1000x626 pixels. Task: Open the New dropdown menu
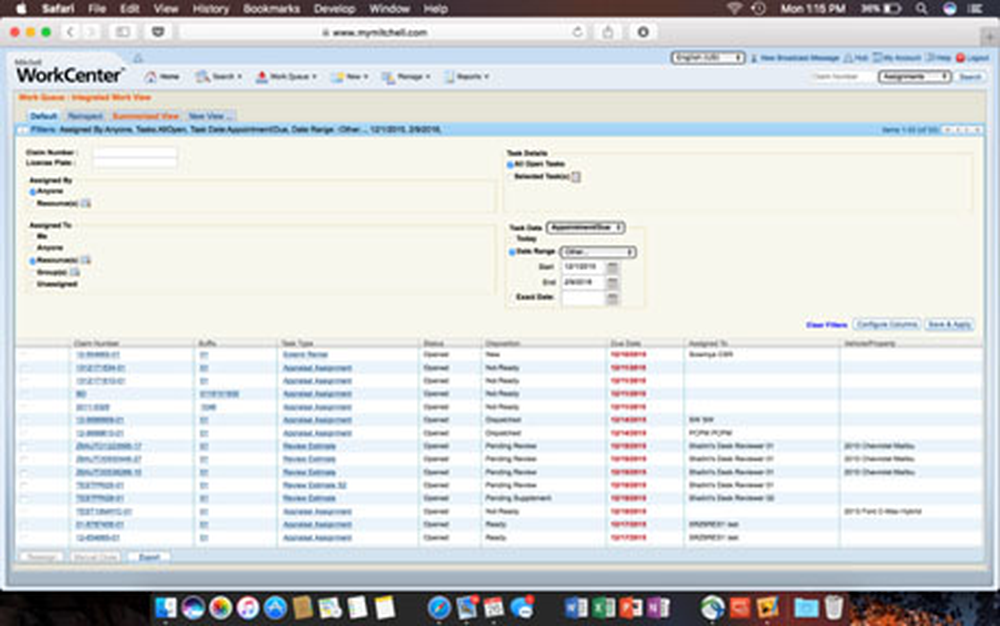click(x=349, y=76)
